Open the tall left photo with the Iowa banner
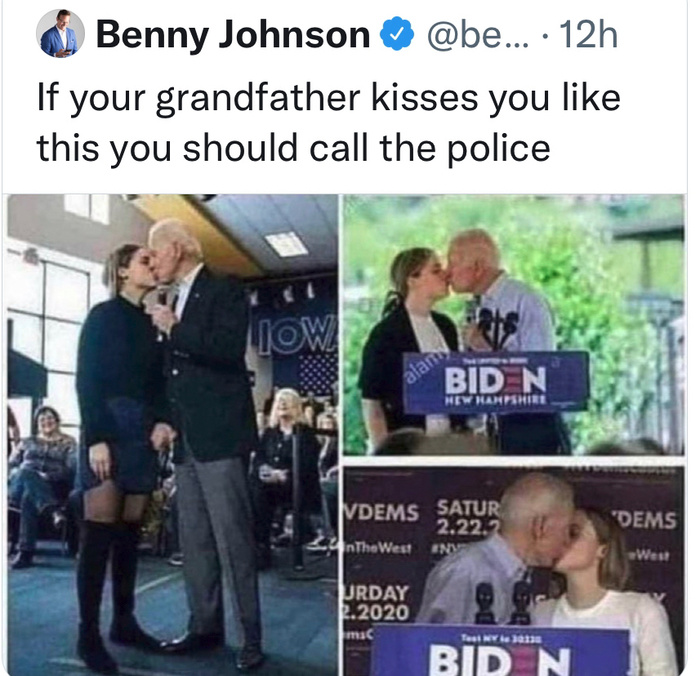This screenshot has height=676, width=700. pyautogui.click(x=173, y=434)
